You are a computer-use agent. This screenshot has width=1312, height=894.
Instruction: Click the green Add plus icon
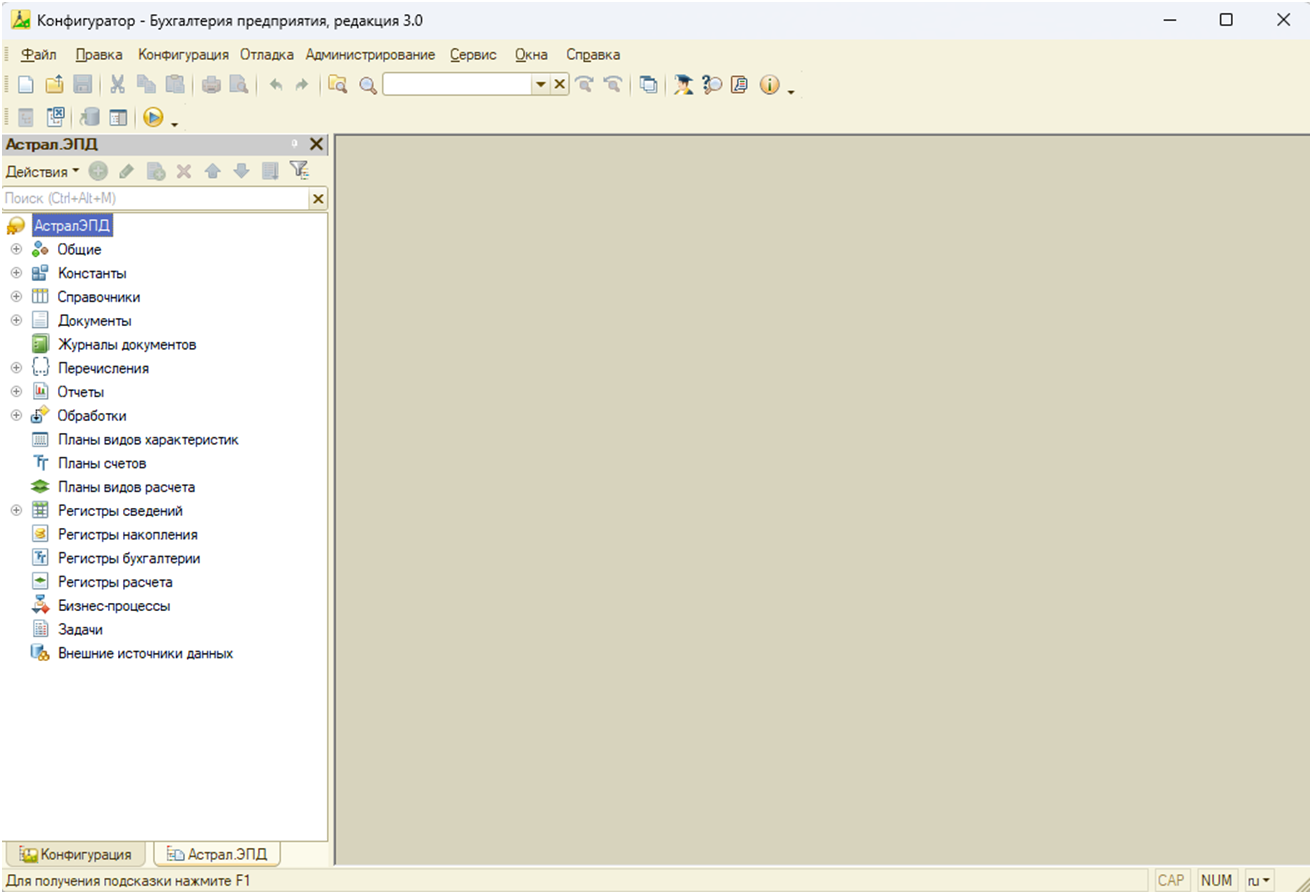click(98, 172)
